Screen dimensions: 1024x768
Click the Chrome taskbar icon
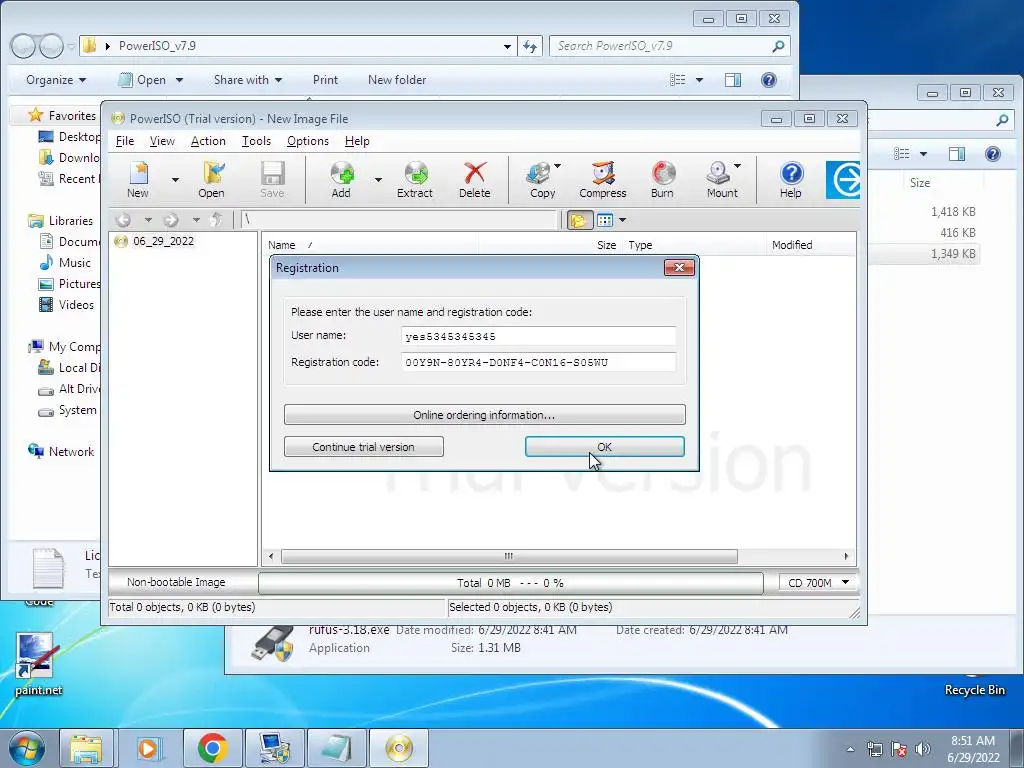(x=212, y=748)
